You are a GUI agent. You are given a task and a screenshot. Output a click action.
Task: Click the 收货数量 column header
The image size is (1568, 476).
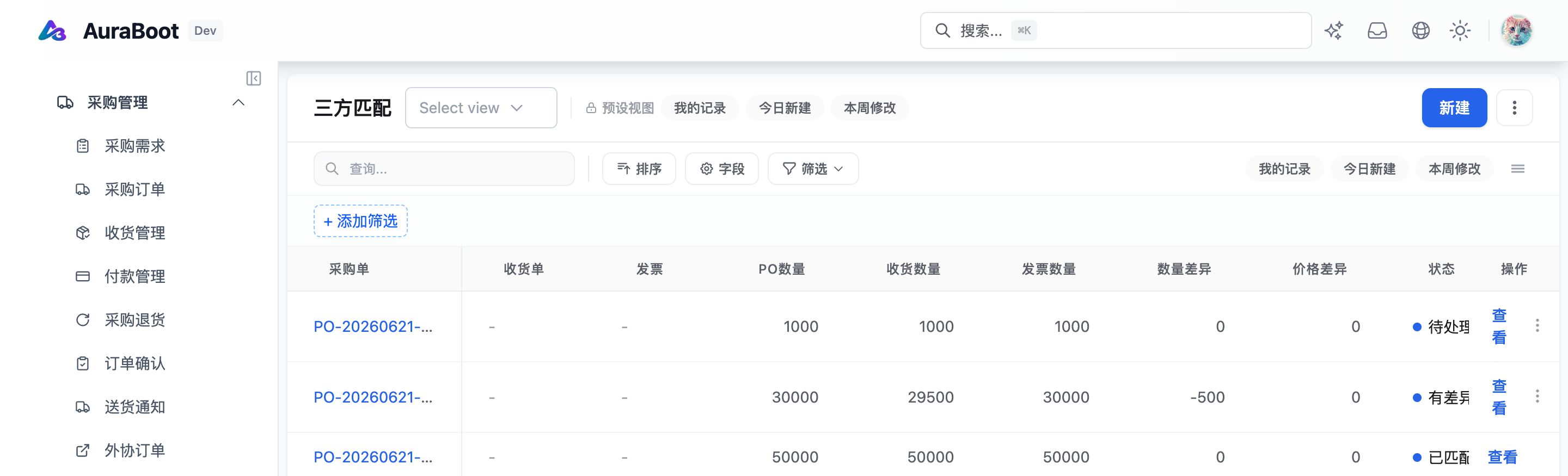[x=913, y=269]
